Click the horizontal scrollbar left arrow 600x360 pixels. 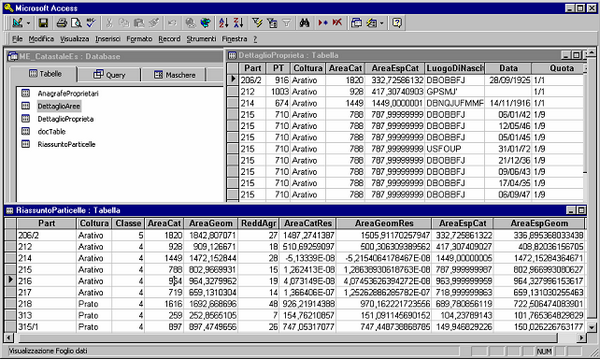(x=8, y=338)
